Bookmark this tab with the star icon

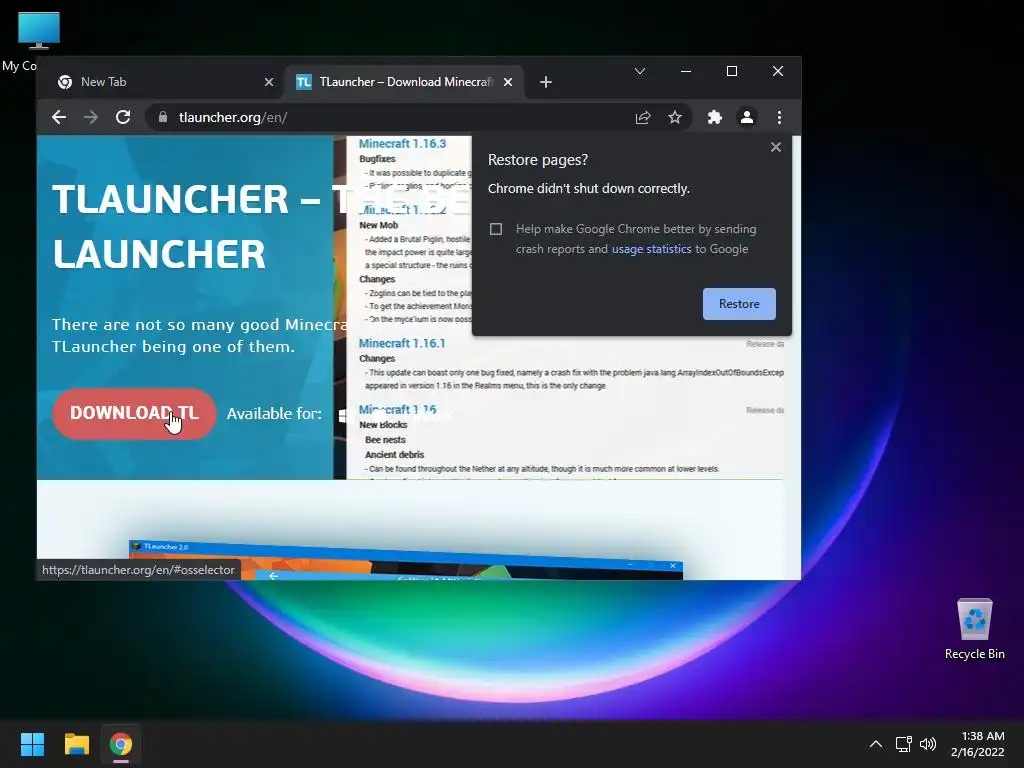pyautogui.click(x=675, y=118)
